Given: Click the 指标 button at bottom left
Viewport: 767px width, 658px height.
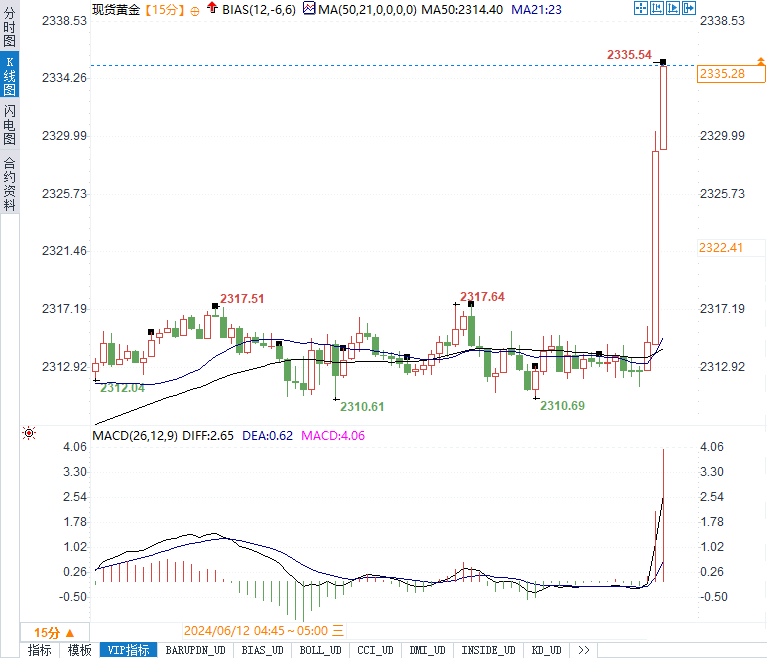Looking at the screenshot, I should pyautogui.click(x=39, y=650).
